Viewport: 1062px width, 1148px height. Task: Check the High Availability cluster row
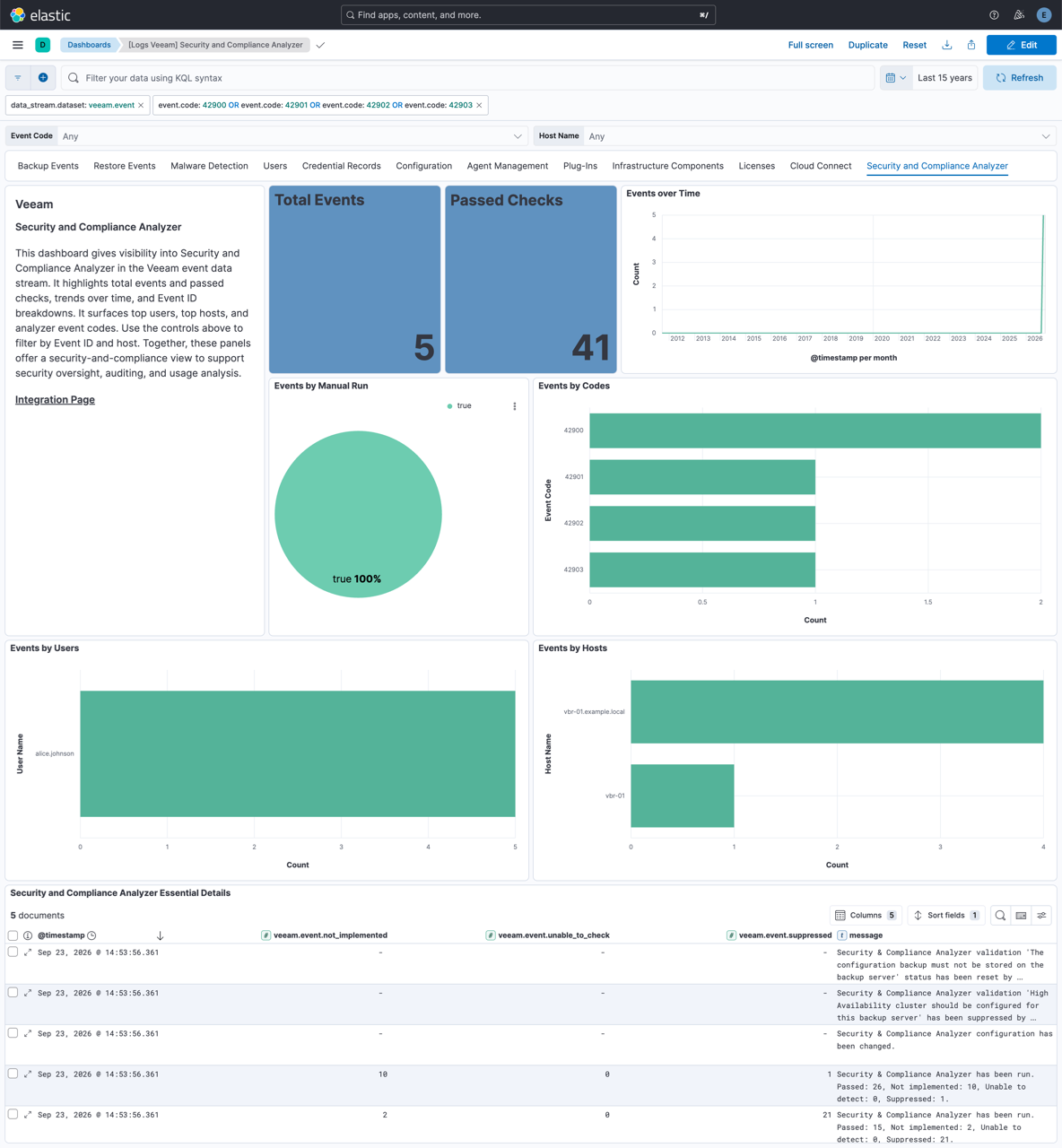(13, 992)
